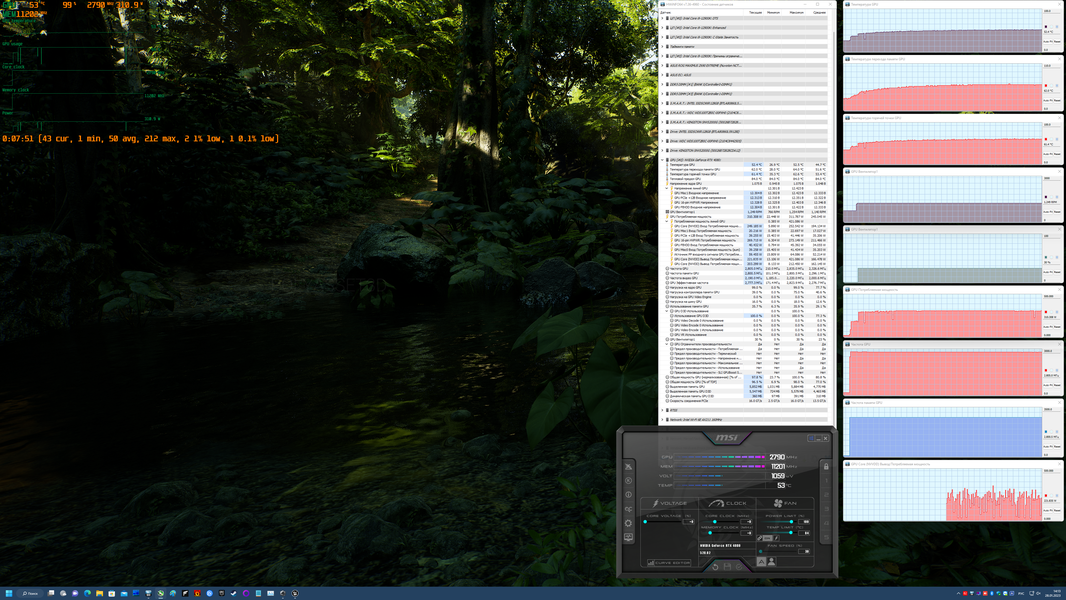
Task: Toggle the power and temp limit link icon
Action: [759, 538]
